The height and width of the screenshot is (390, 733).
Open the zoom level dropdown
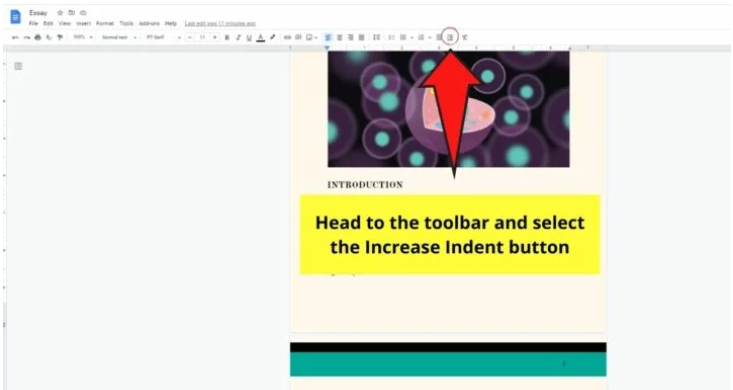click(83, 37)
